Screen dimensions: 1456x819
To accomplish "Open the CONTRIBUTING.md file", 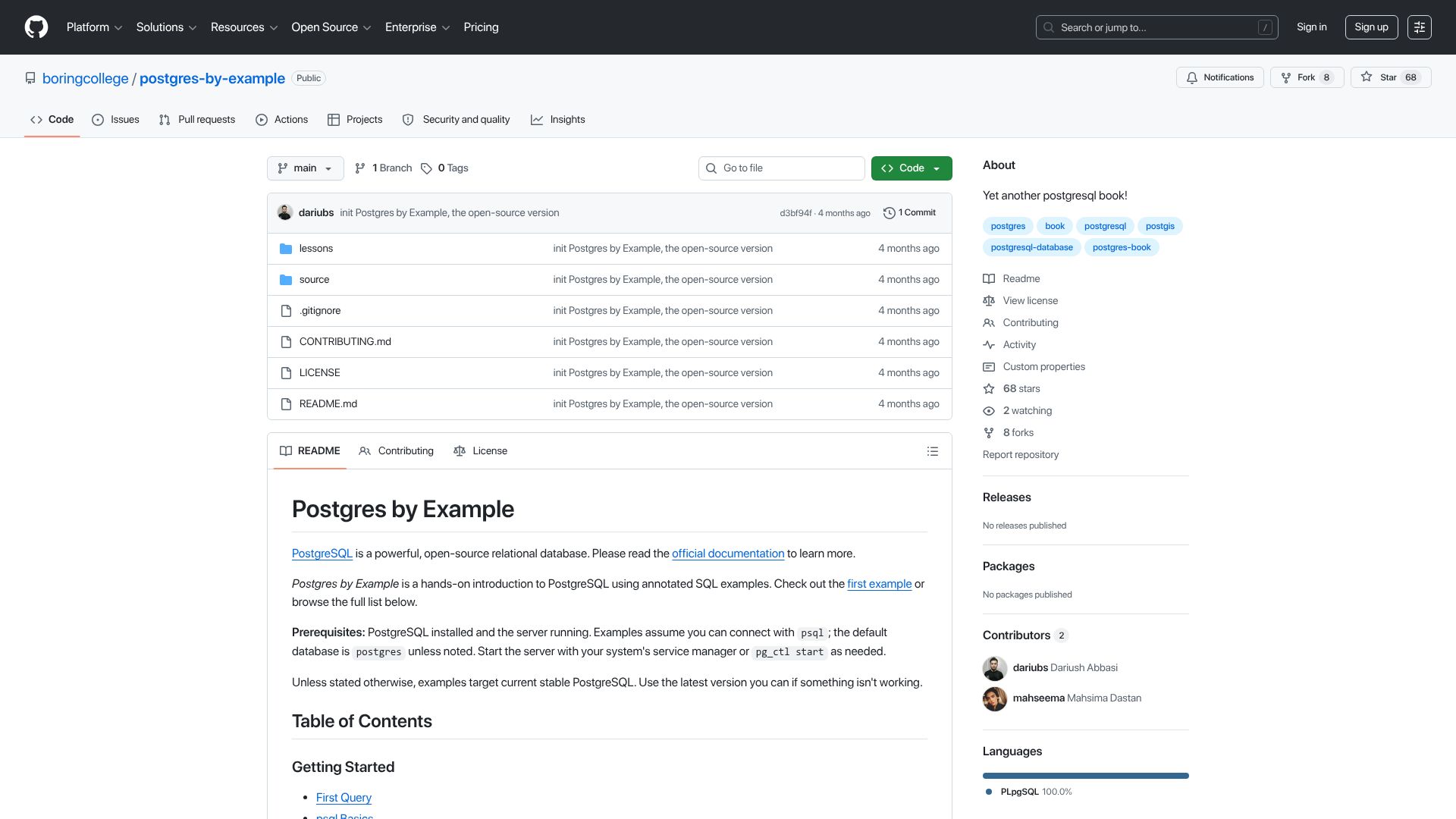I will point(345,342).
